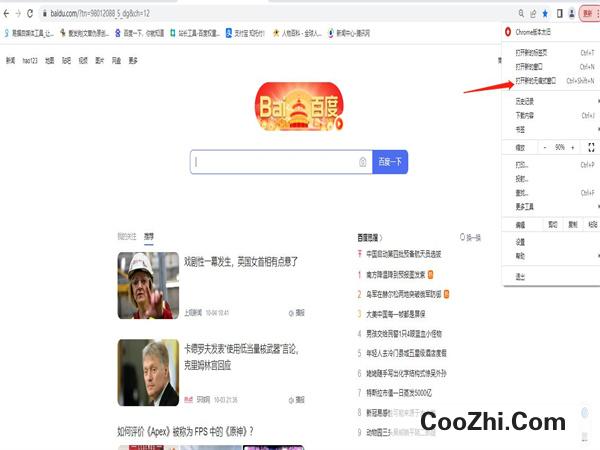Select the cast menu item below print
This screenshot has width=600, height=450.
(x=551, y=179)
